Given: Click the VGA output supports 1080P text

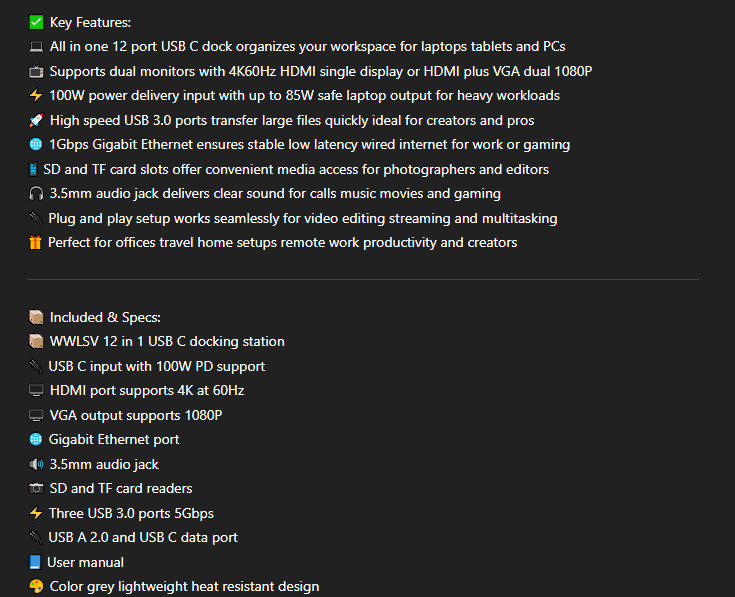Looking at the screenshot, I should [x=136, y=415].
